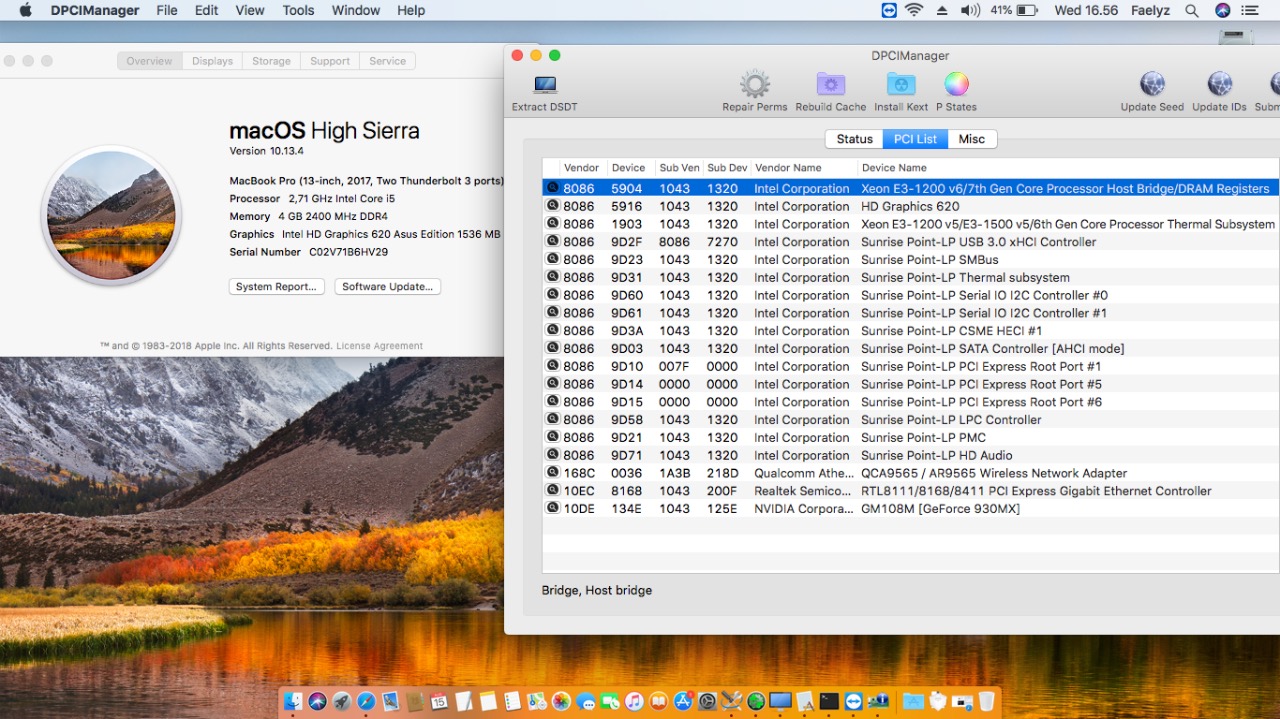Click the Rebuild Cache folder icon
1280x719 pixels.
pyautogui.click(x=831, y=84)
